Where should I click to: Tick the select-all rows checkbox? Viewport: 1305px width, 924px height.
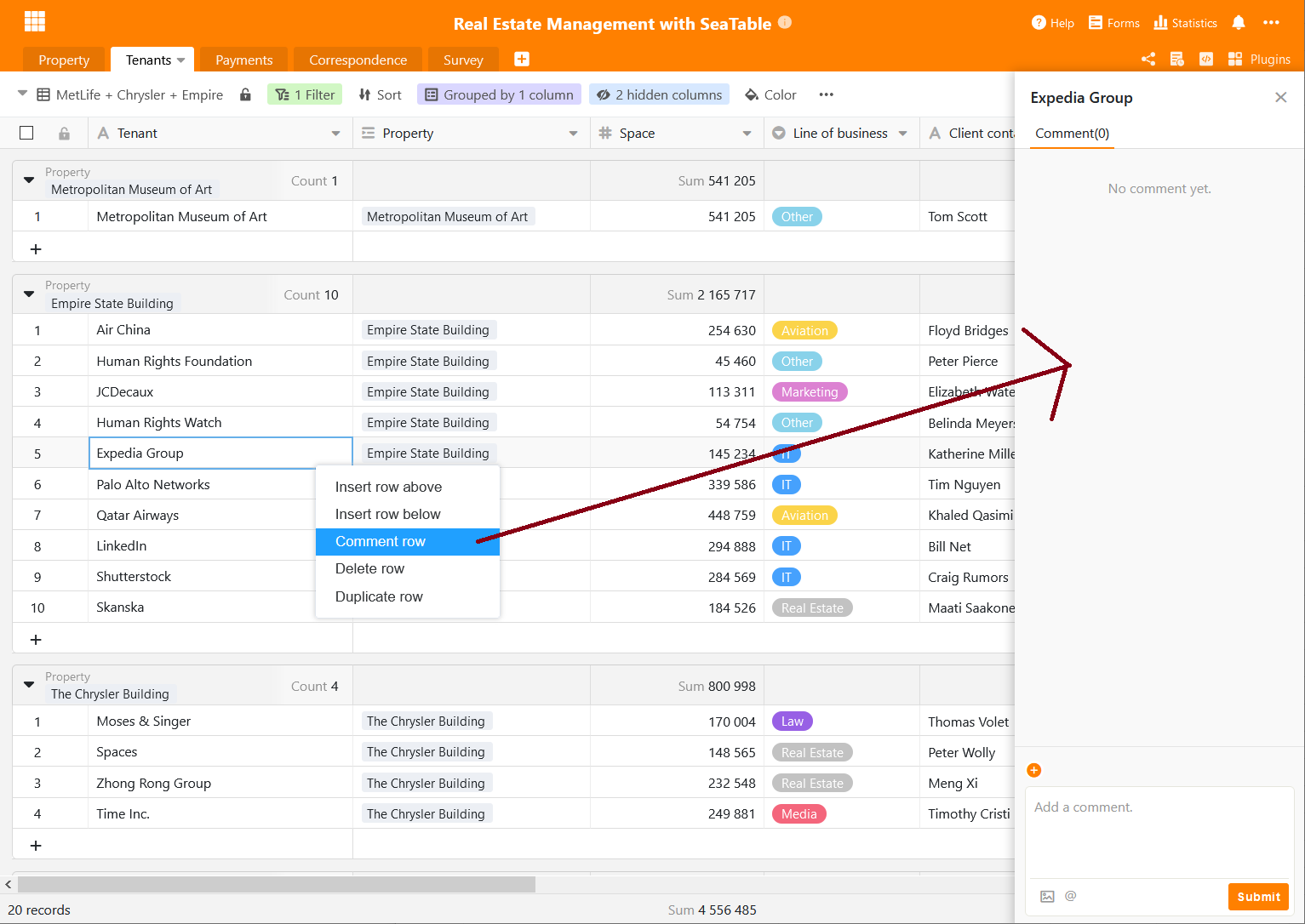(26, 133)
